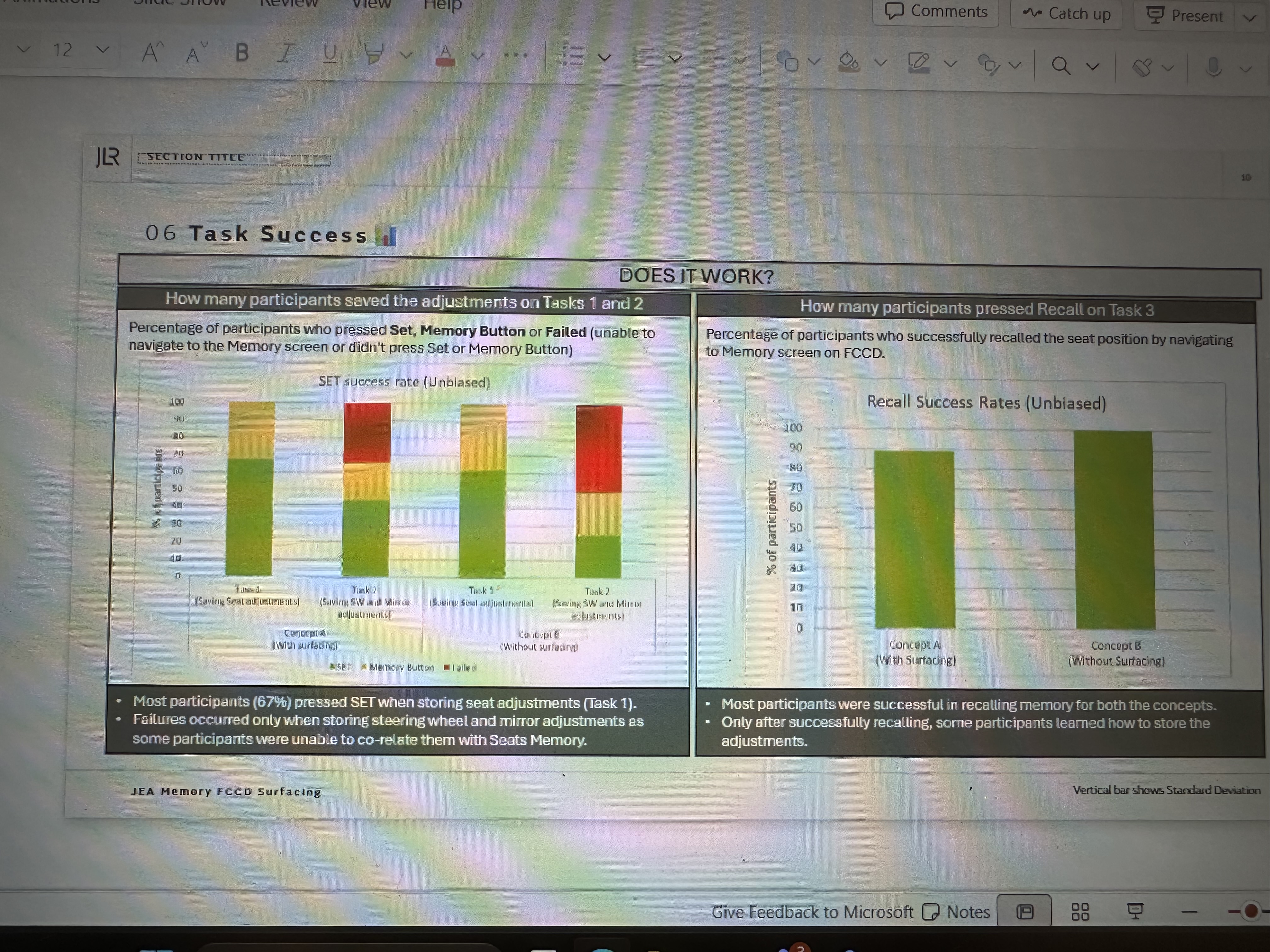
Task: Open the paragraph alignment button
Action: (712, 59)
